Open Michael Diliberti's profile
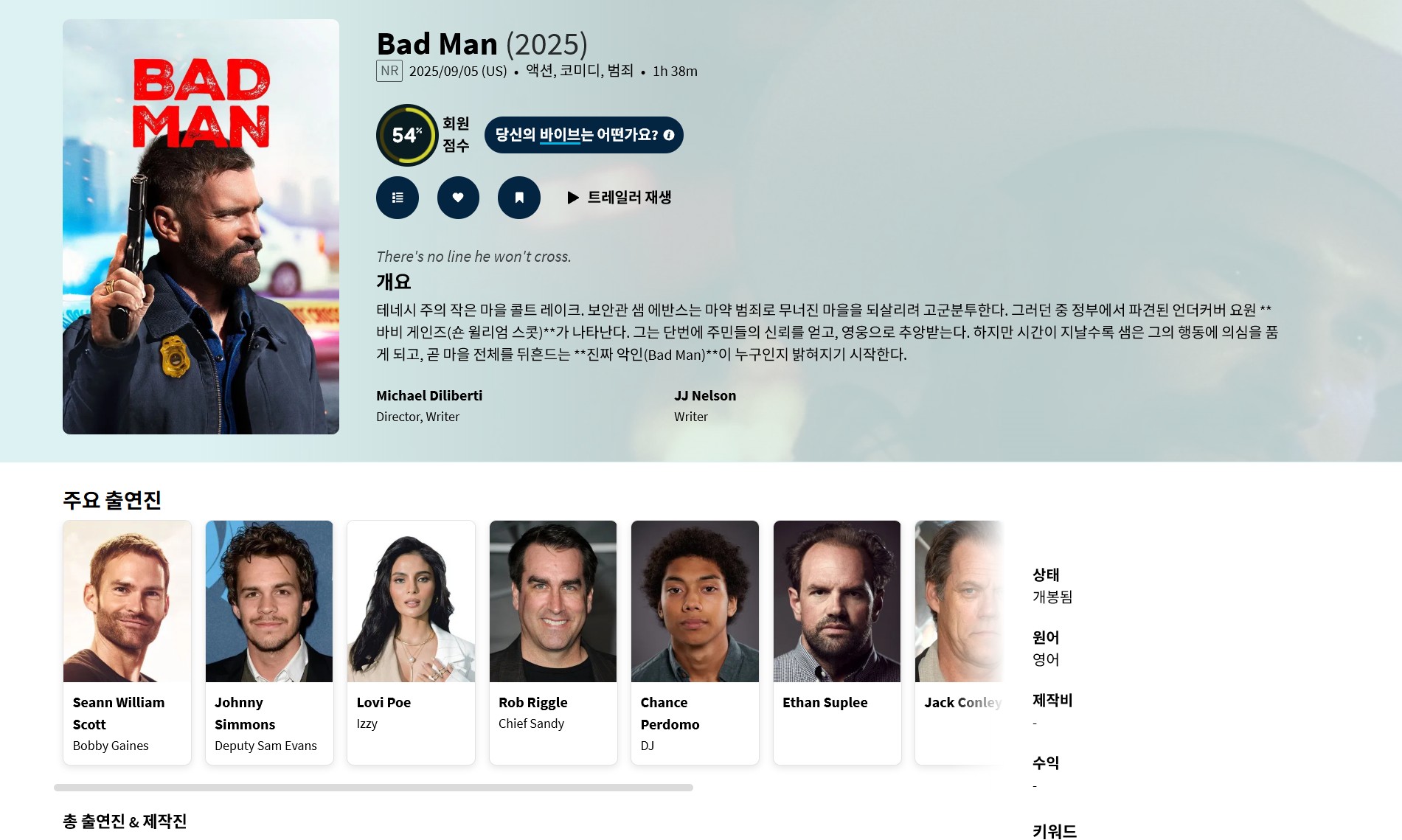 coord(429,395)
